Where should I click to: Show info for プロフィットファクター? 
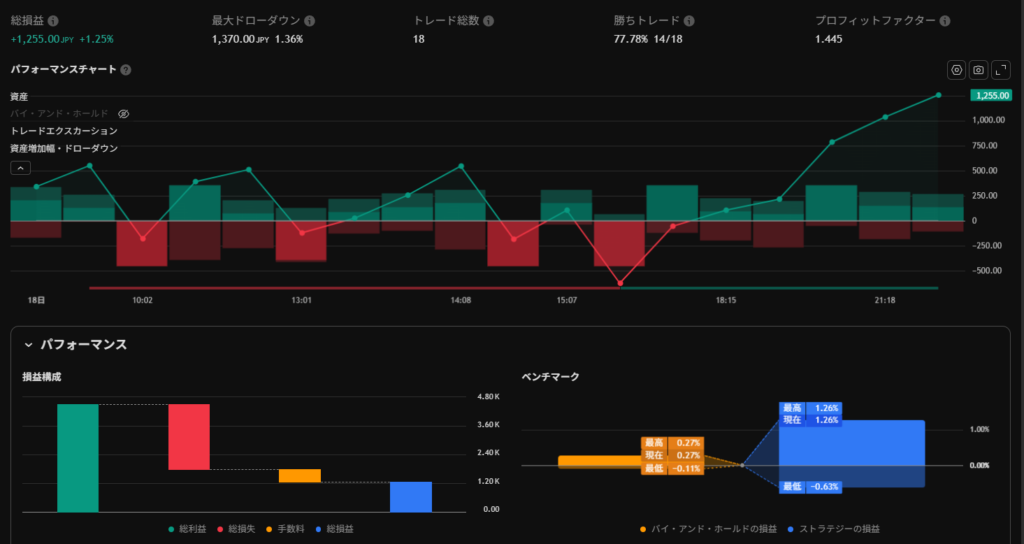945,21
